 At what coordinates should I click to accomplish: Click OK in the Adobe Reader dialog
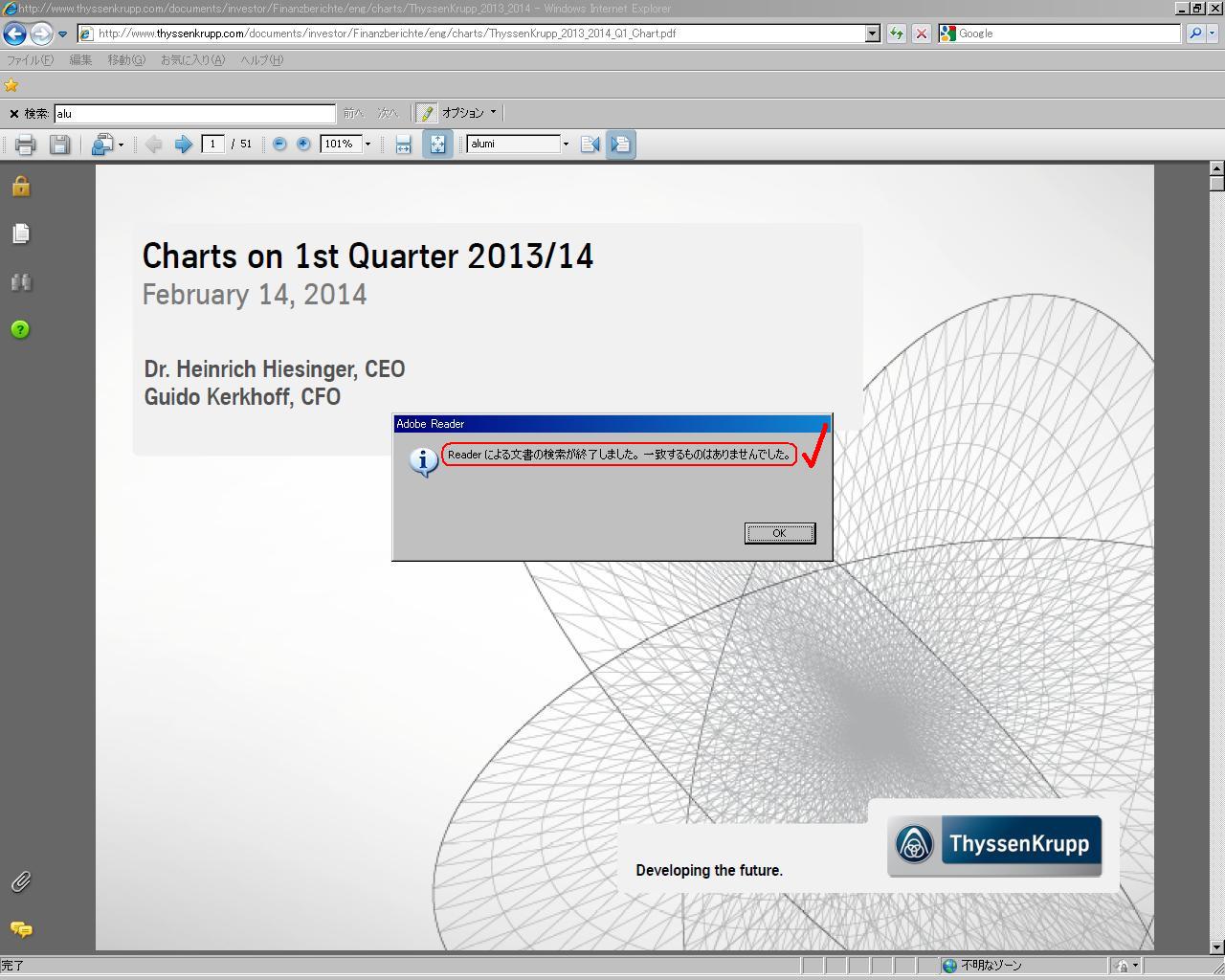tap(780, 533)
